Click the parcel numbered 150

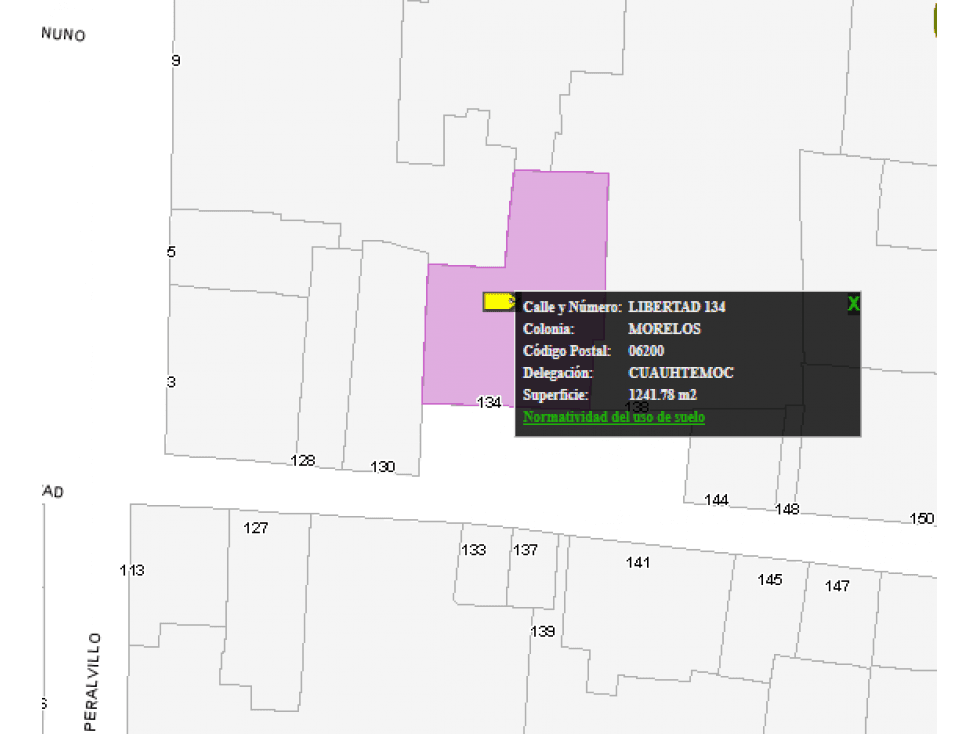(922, 519)
